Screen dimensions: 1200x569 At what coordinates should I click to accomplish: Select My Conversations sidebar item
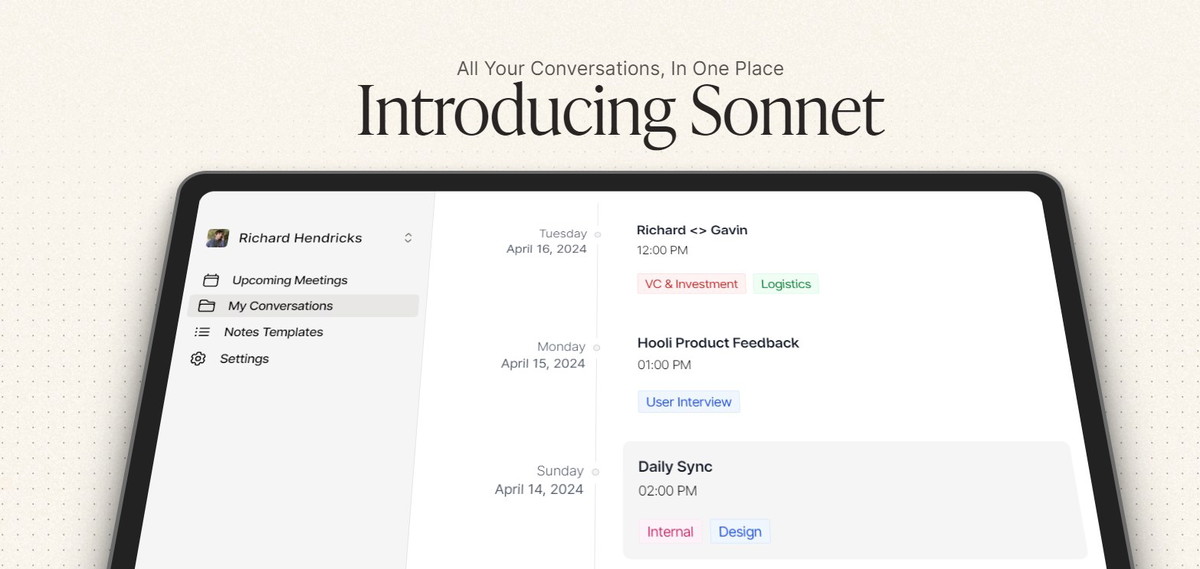[303, 306]
